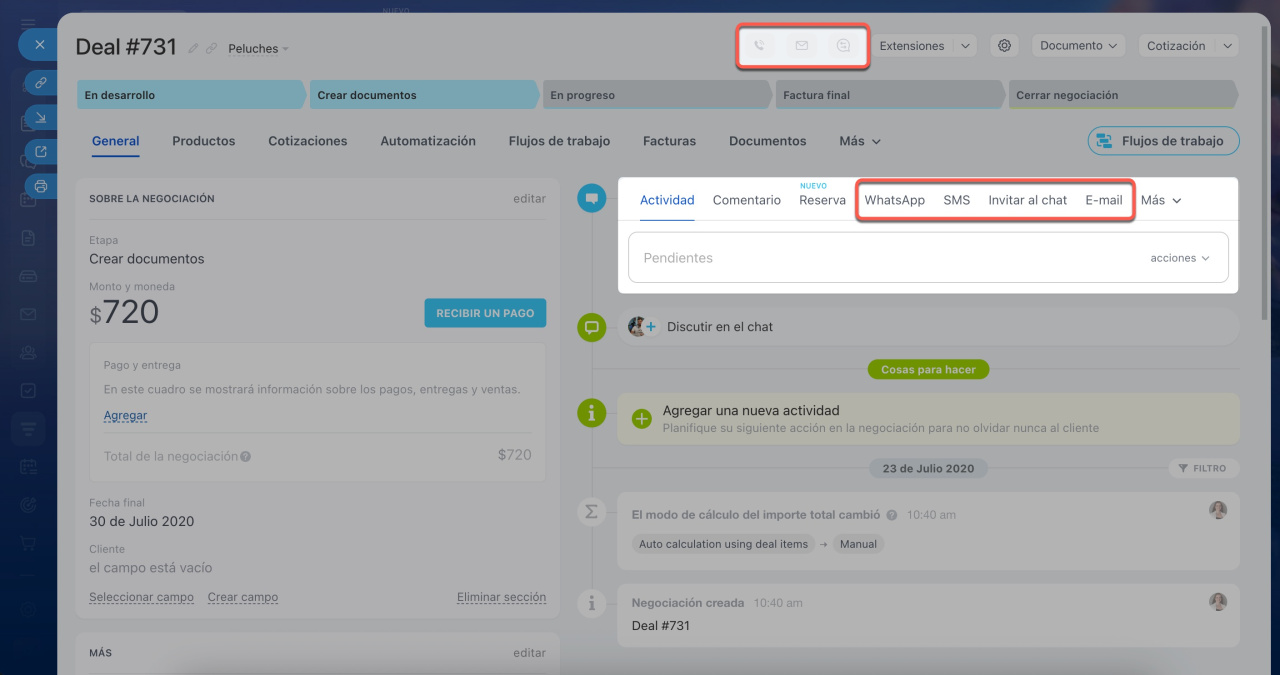Click the phone call icon in header
The height and width of the screenshot is (675, 1280).
[x=759, y=46]
